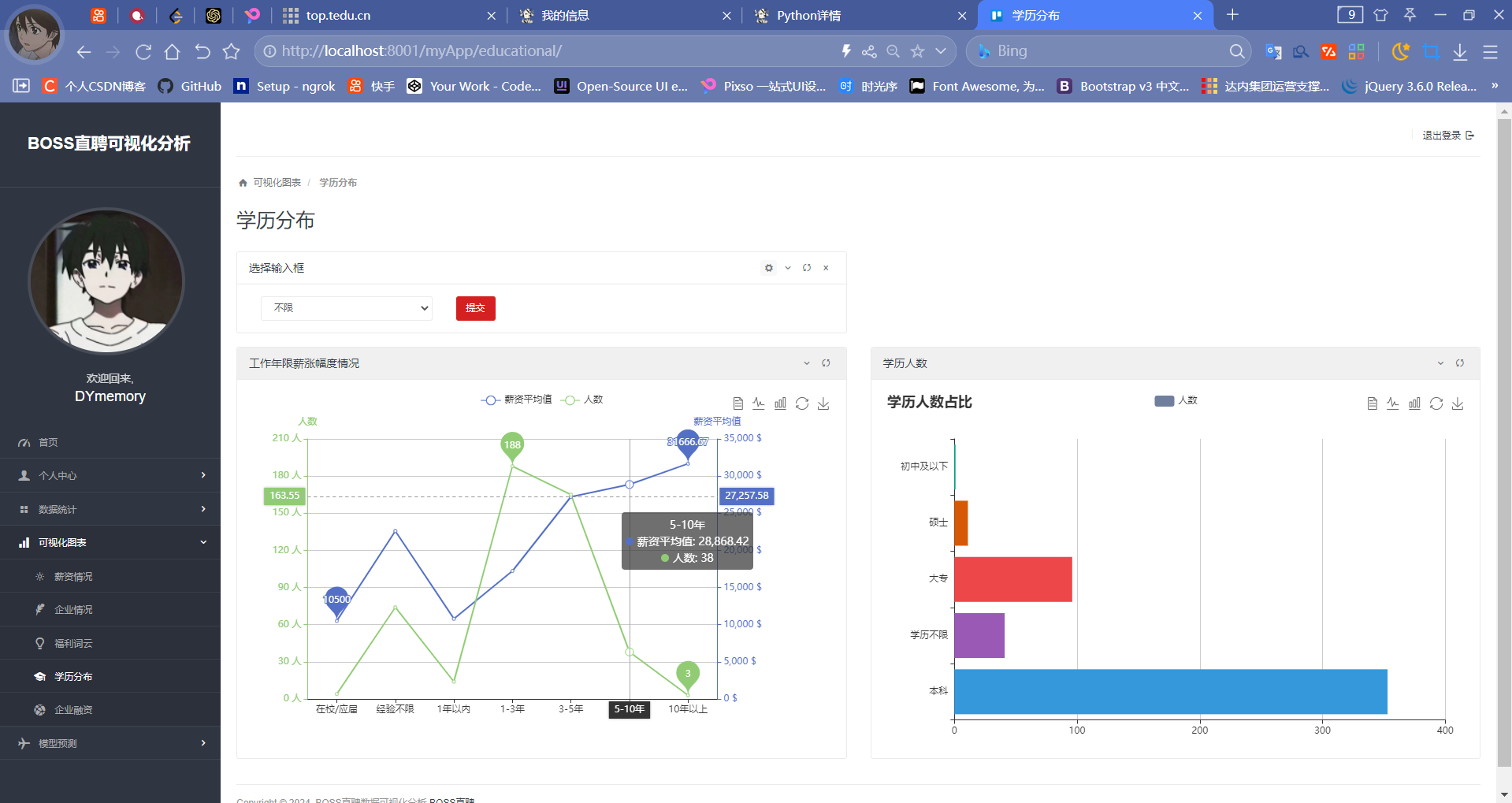The width and height of the screenshot is (1512, 803).
Task: Switch education chart to bar type
Action: point(1414,403)
